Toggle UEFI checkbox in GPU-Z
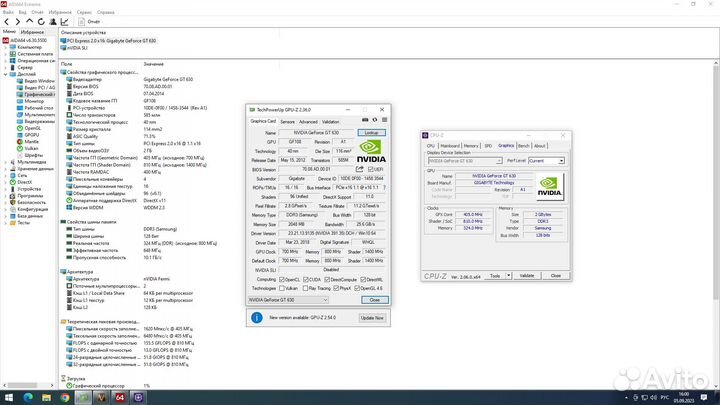 pyautogui.click(x=371, y=169)
